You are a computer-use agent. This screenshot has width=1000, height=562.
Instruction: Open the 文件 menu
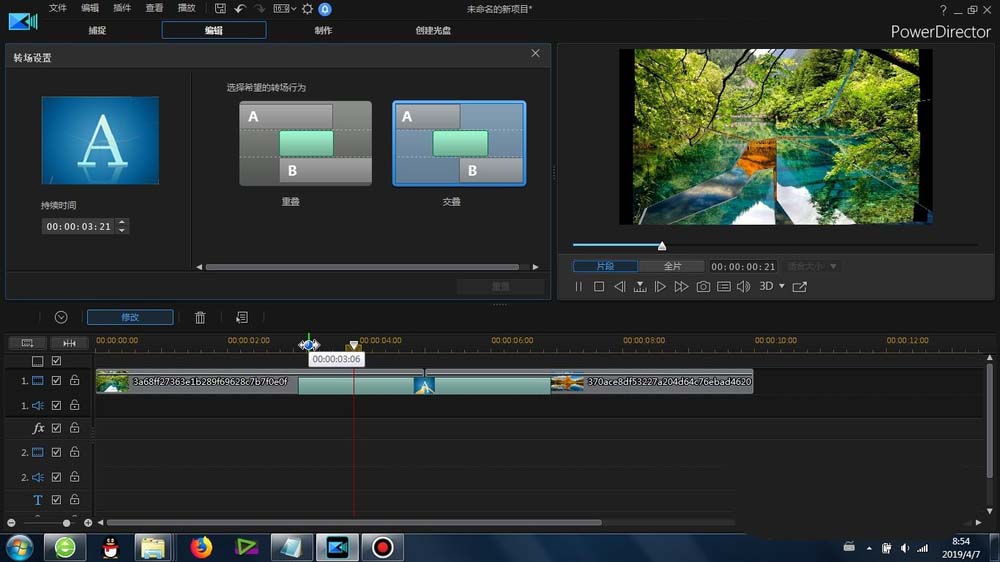click(x=58, y=9)
